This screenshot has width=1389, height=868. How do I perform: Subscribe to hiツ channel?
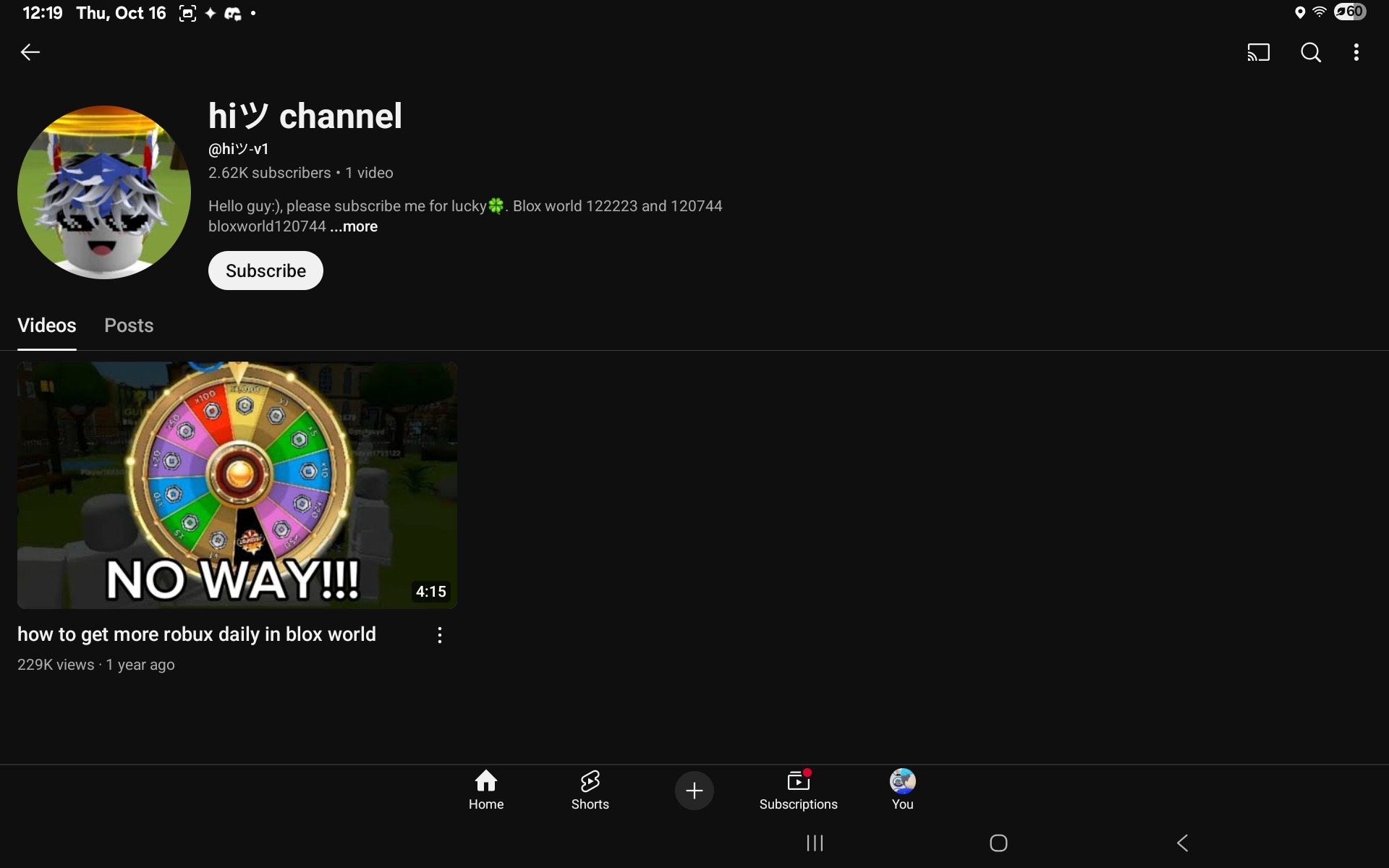tap(266, 271)
